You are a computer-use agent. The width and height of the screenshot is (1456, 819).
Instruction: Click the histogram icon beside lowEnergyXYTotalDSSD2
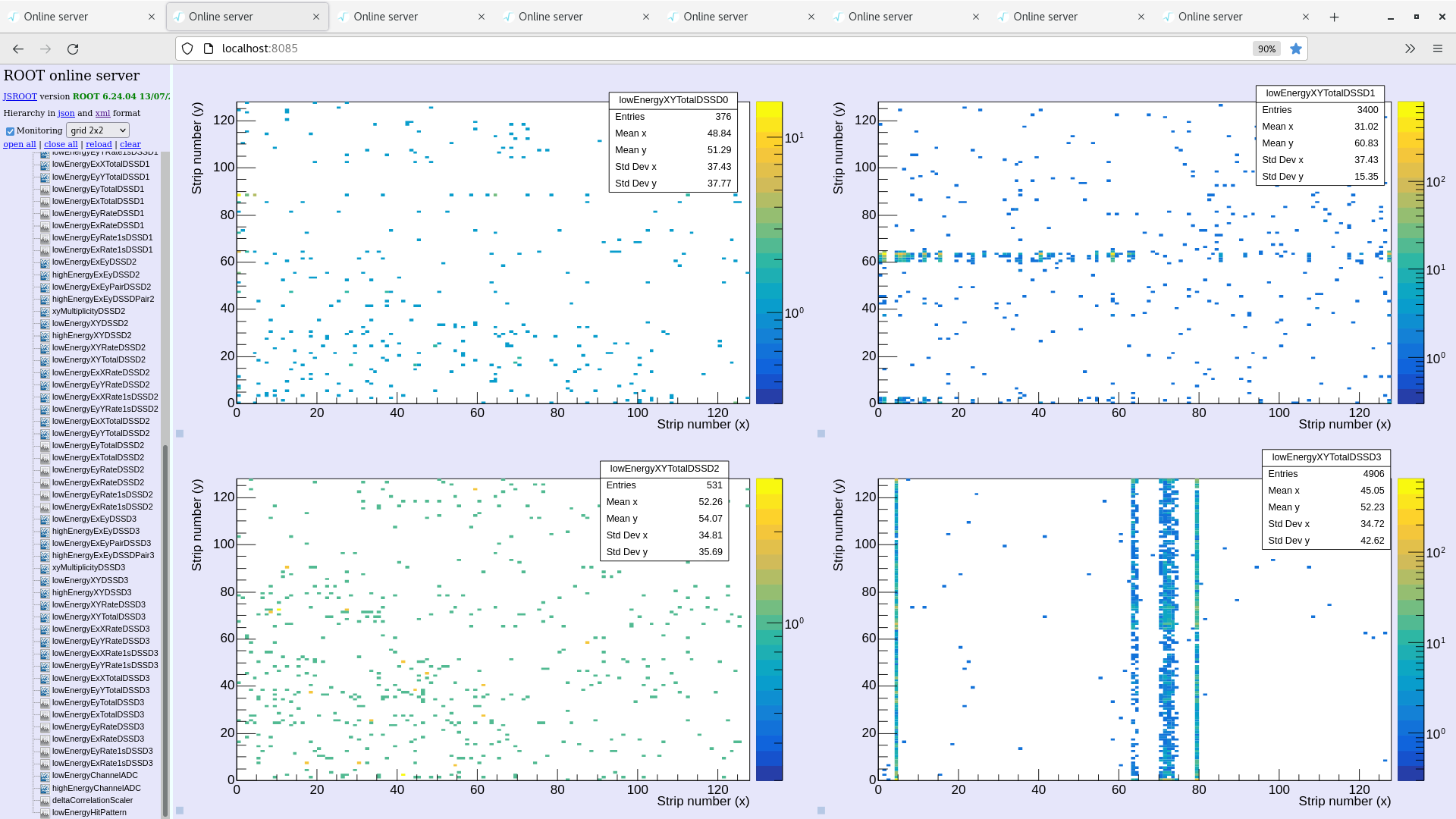click(x=45, y=360)
